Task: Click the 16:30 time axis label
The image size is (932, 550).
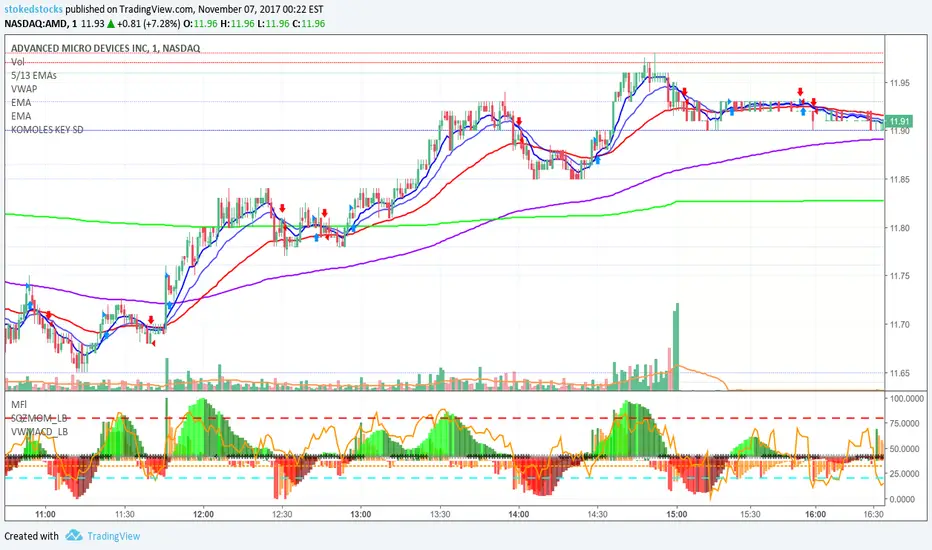Action: tap(873, 514)
